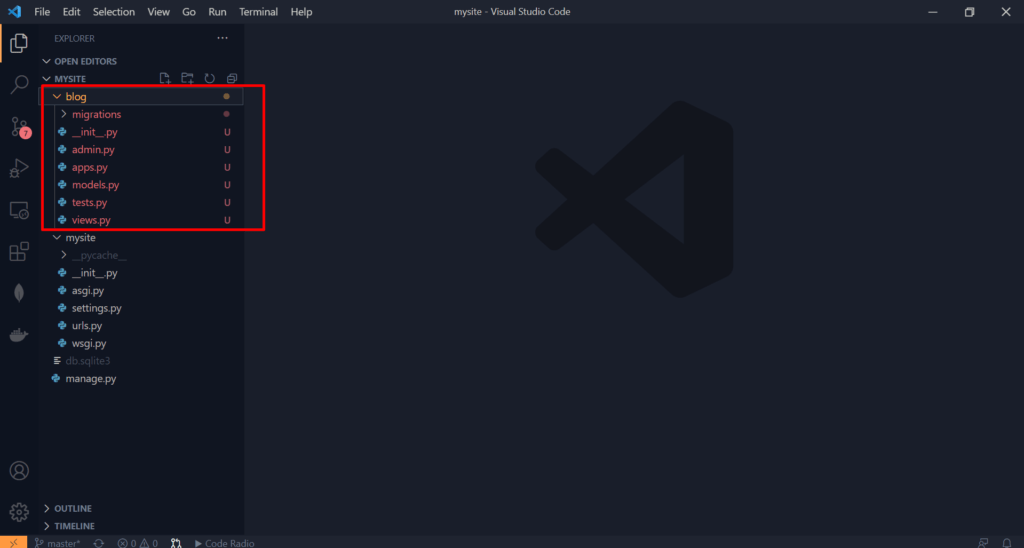This screenshot has width=1024, height=548.
Task: Open the Help menu
Action: pos(301,12)
